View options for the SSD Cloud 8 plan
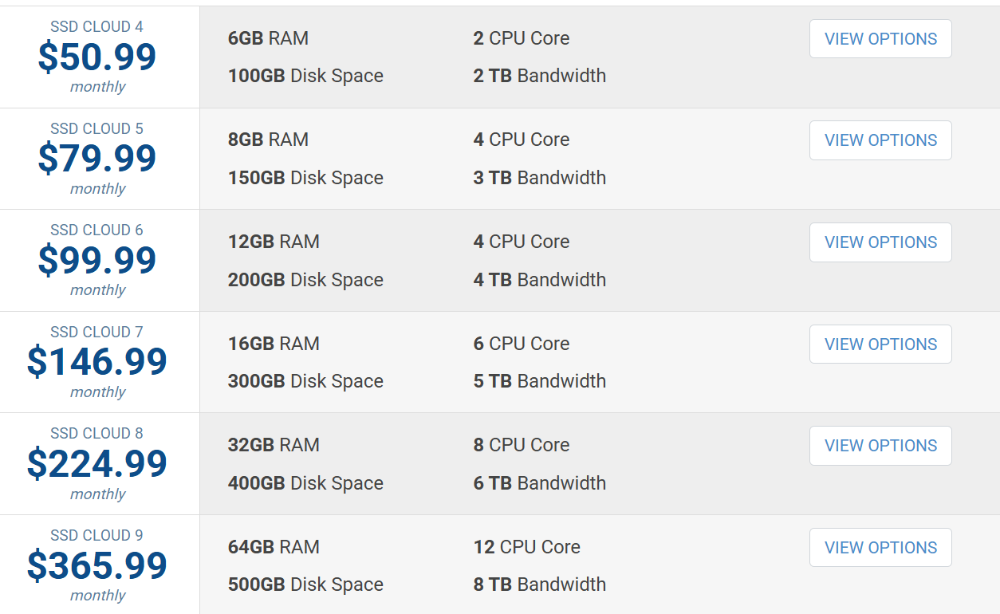This screenshot has width=1000, height=614. pyautogui.click(x=880, y=446)
